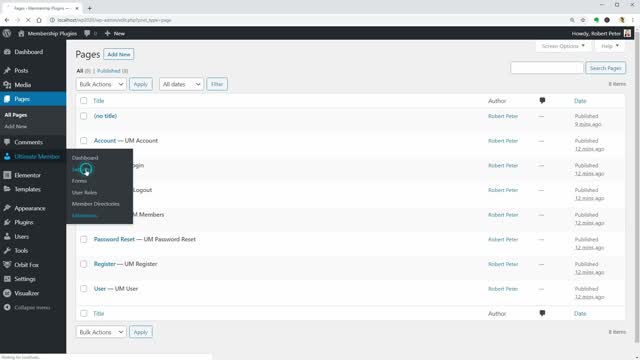The width and height of the screenshot is (640, 360).
Task: Open All dates filter dropdown
Action: 181,84
